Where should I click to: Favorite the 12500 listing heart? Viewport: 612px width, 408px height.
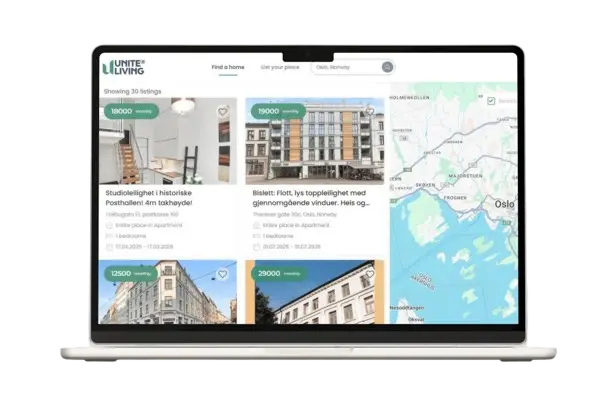coord(222,274)
